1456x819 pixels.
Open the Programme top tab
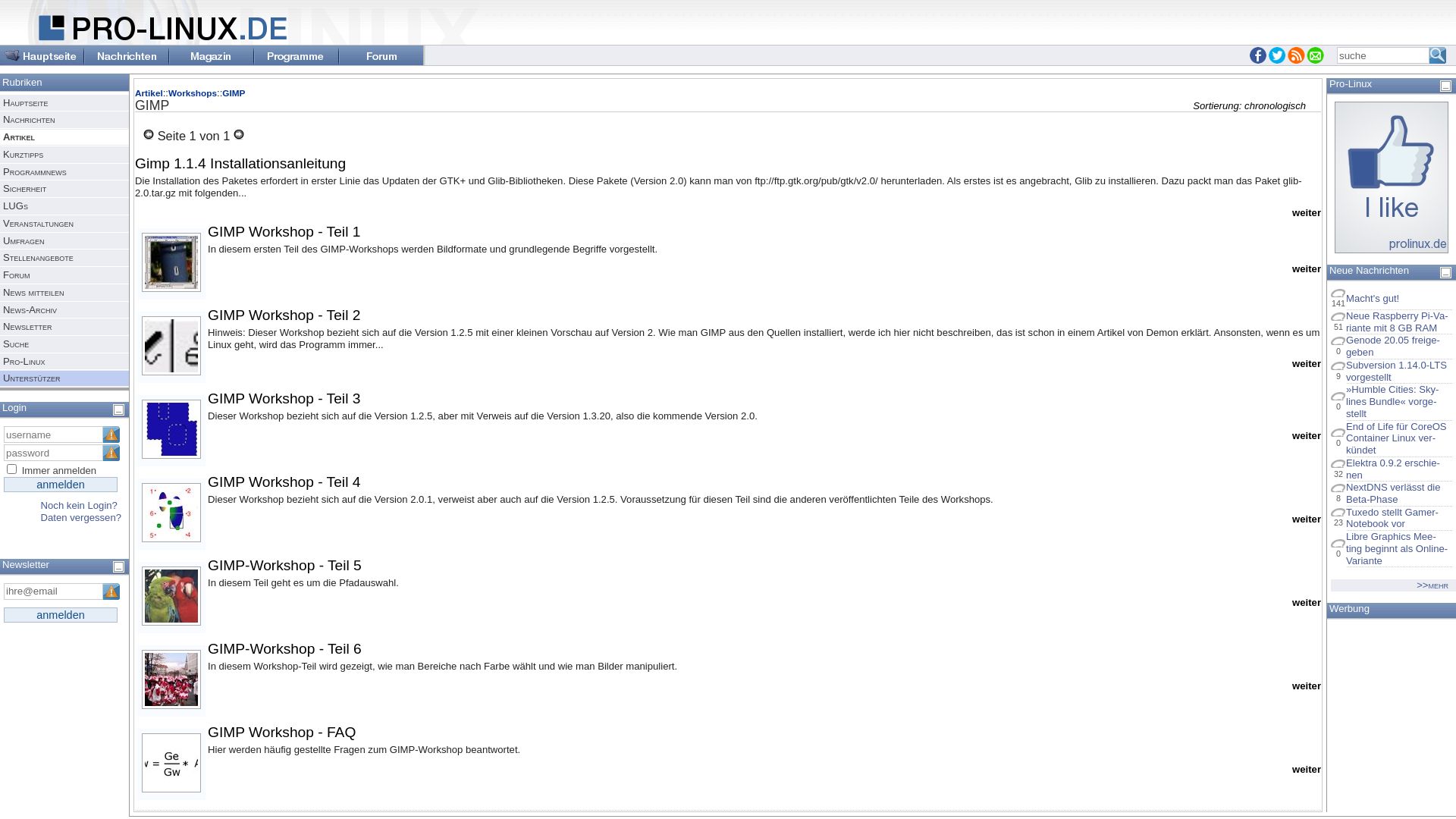(x=296, y=55)
